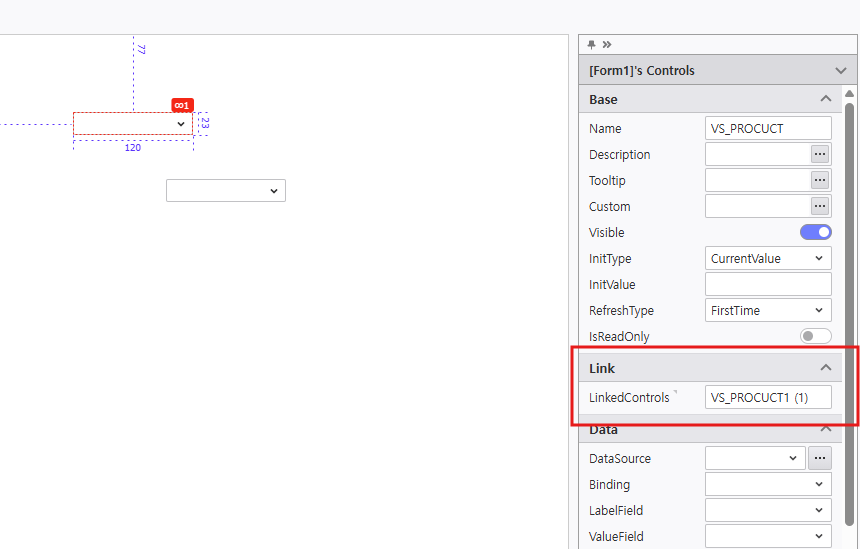Click the Tooltip input field
Viewport: 861px width, 549px height.
[758, 180]
